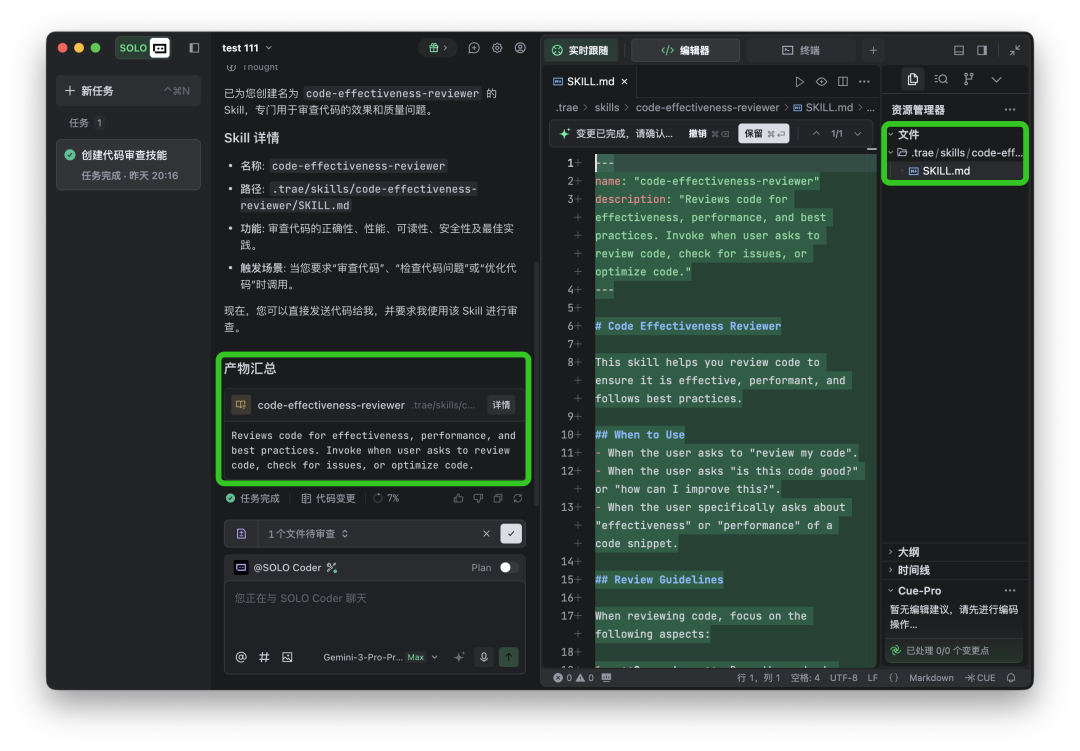Image resolution: width=1080 pixels, height=751 pixels.
Task: Open 详情 for code-effectiveness-reviewer skill
Action: tap(501, 405)
